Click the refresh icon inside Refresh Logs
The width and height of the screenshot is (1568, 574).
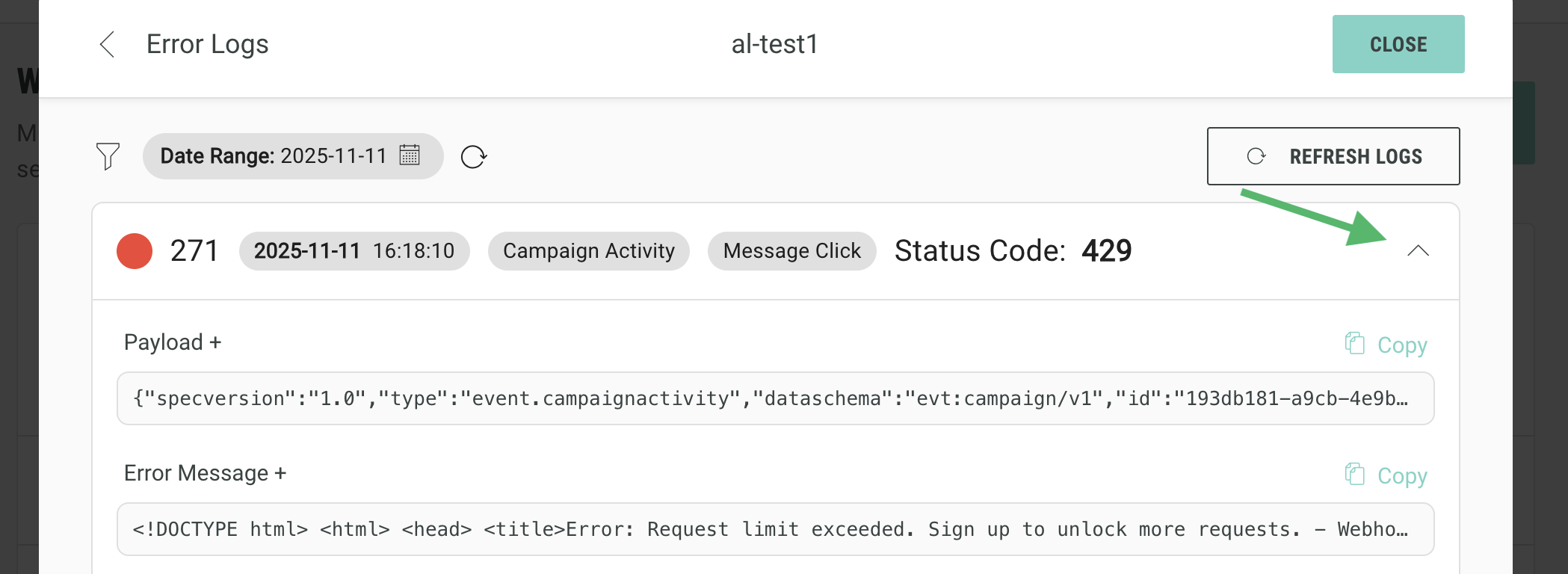pos(1256,156)
